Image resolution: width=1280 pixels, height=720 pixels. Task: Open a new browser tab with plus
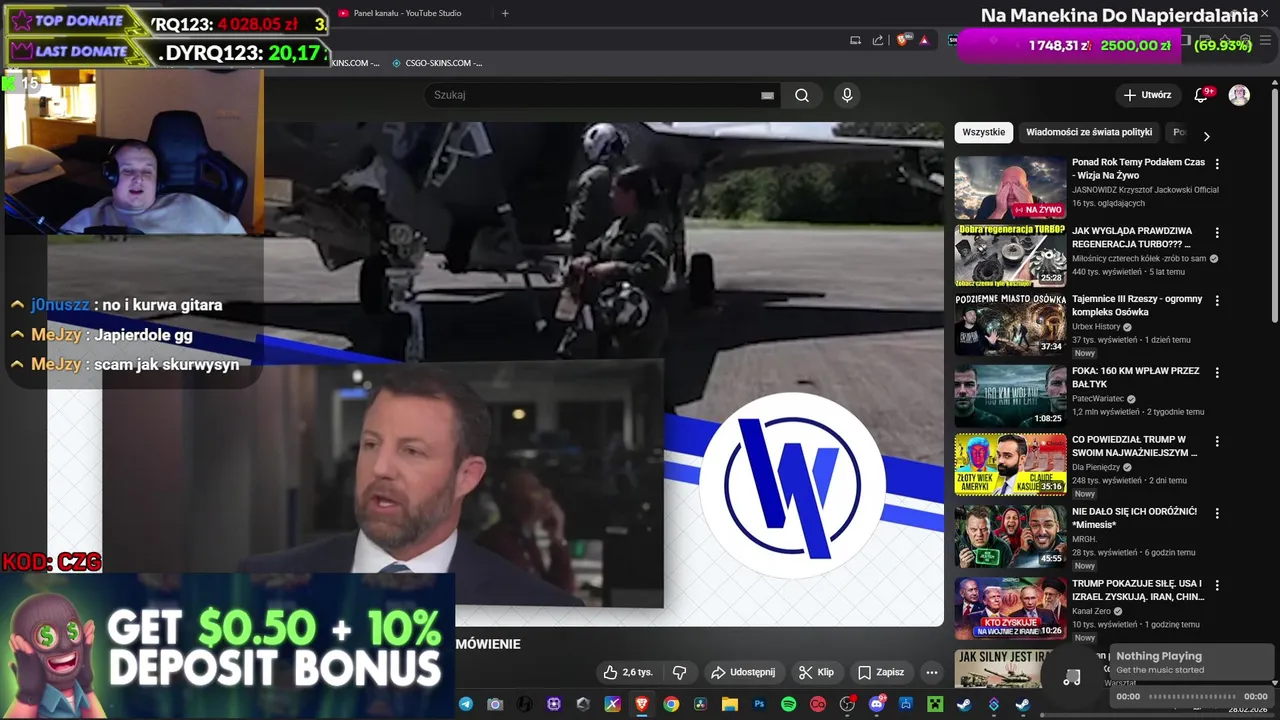point(505,13)
